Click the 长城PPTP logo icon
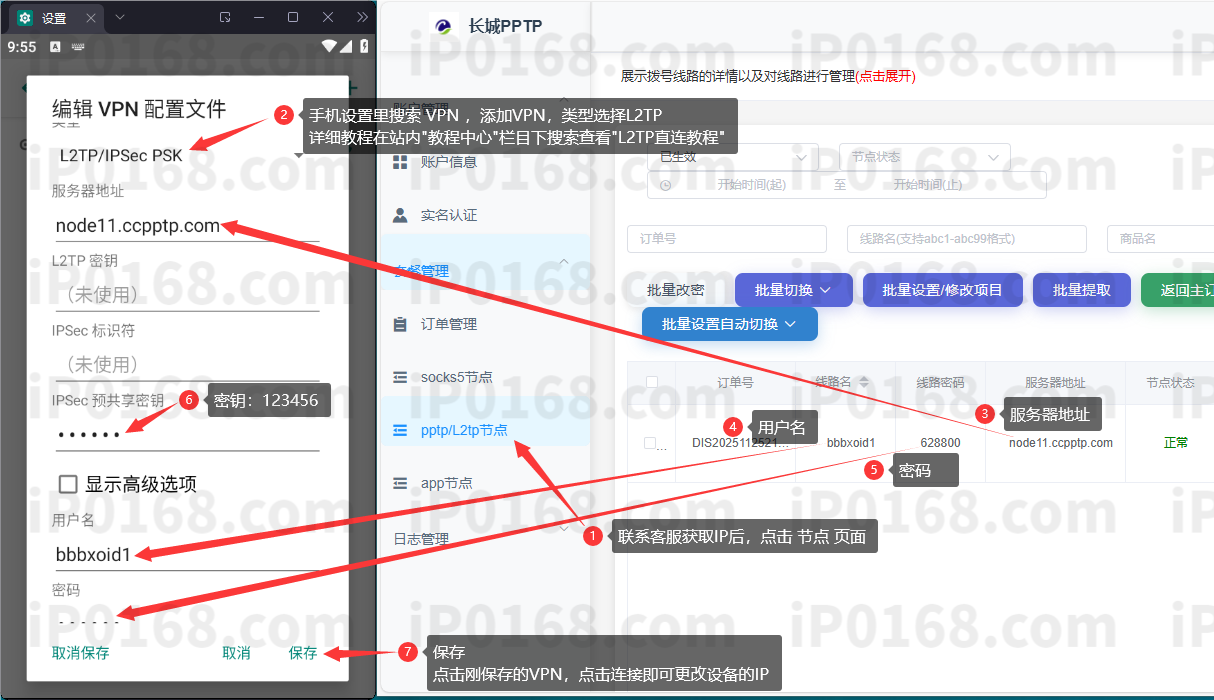 [x=443, y=26]
